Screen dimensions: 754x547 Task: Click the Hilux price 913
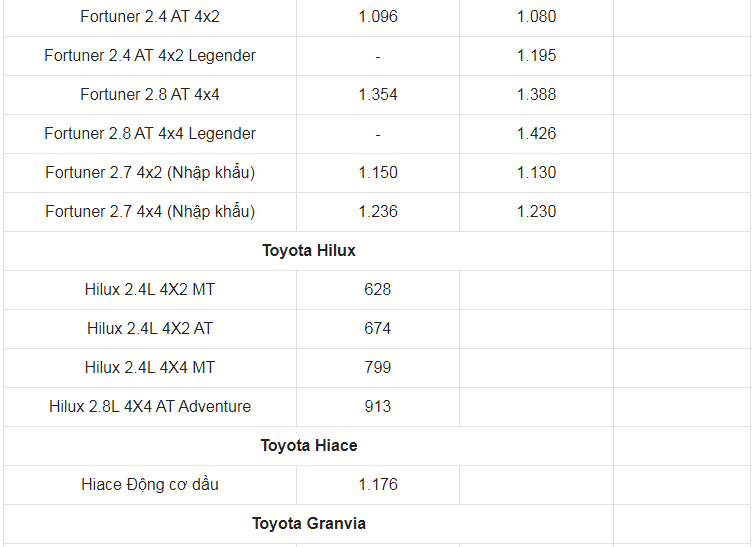point(377,406)
